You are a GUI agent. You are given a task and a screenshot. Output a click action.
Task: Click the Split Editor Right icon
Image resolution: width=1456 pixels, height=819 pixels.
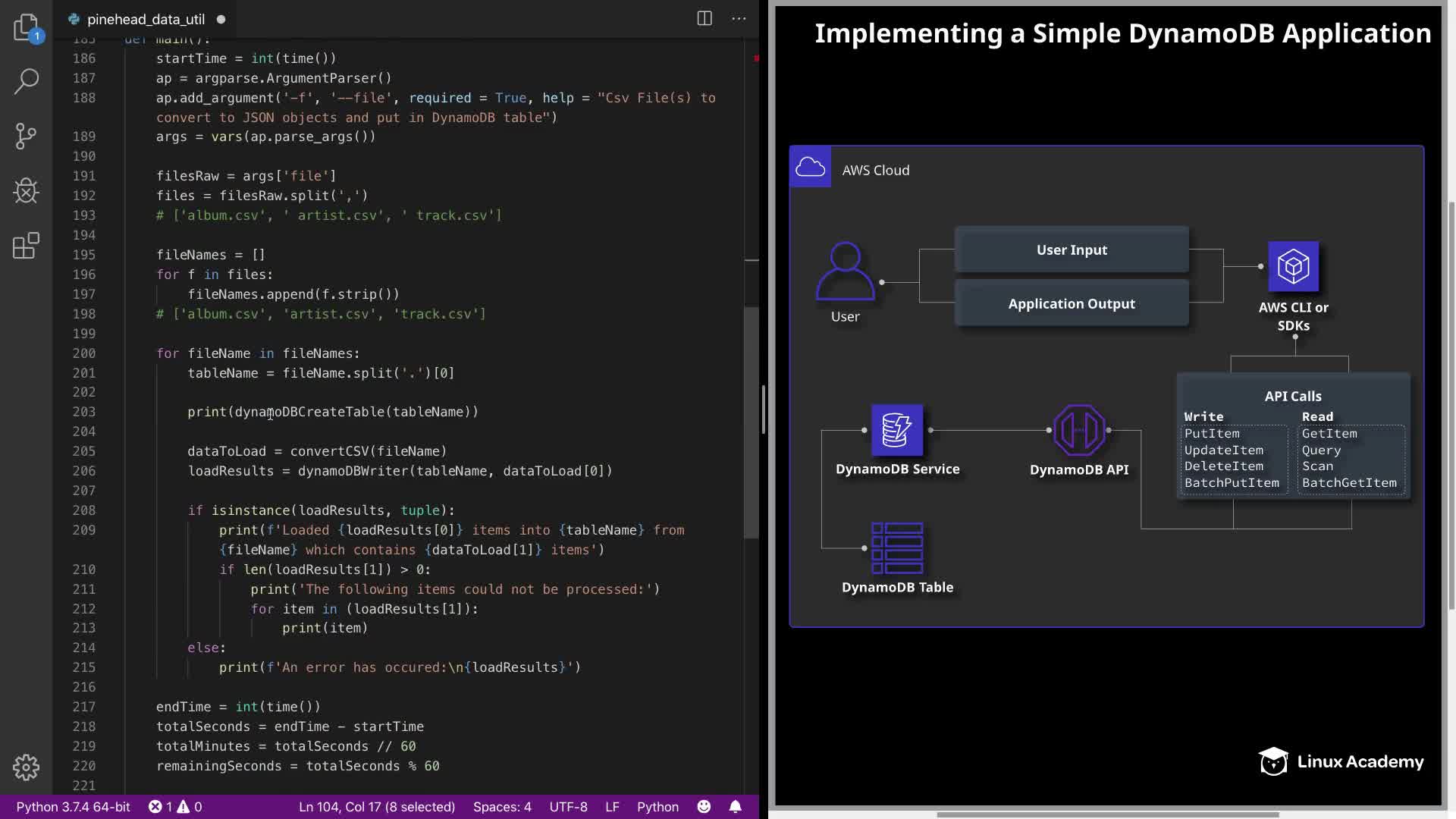tap(704, 19)
